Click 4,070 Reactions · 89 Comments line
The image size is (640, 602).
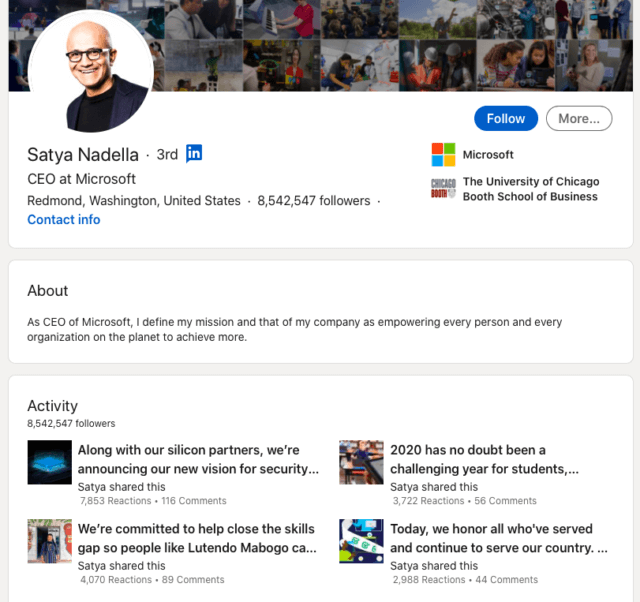152,580
